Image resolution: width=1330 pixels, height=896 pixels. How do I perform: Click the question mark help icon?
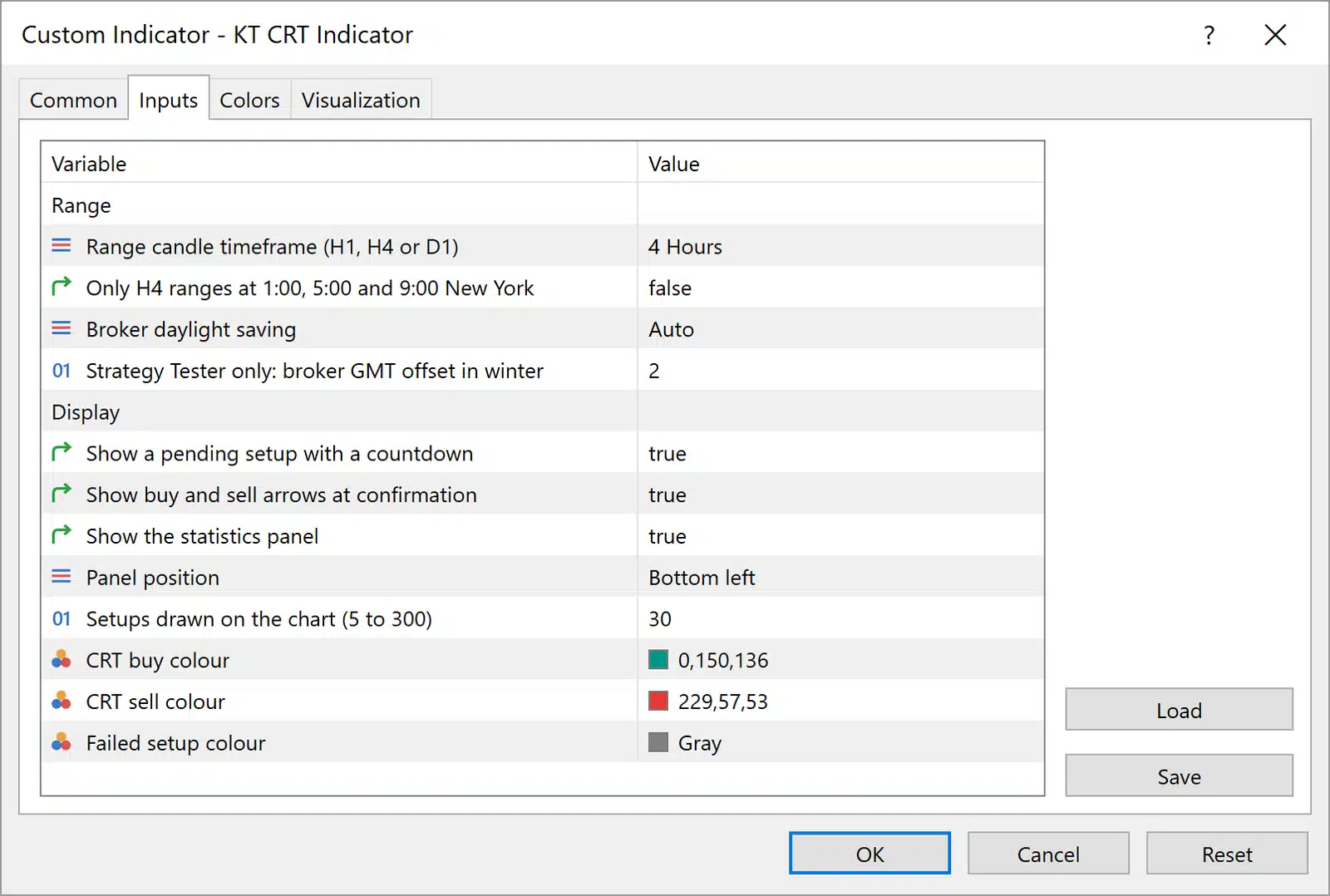point(1209,35)
